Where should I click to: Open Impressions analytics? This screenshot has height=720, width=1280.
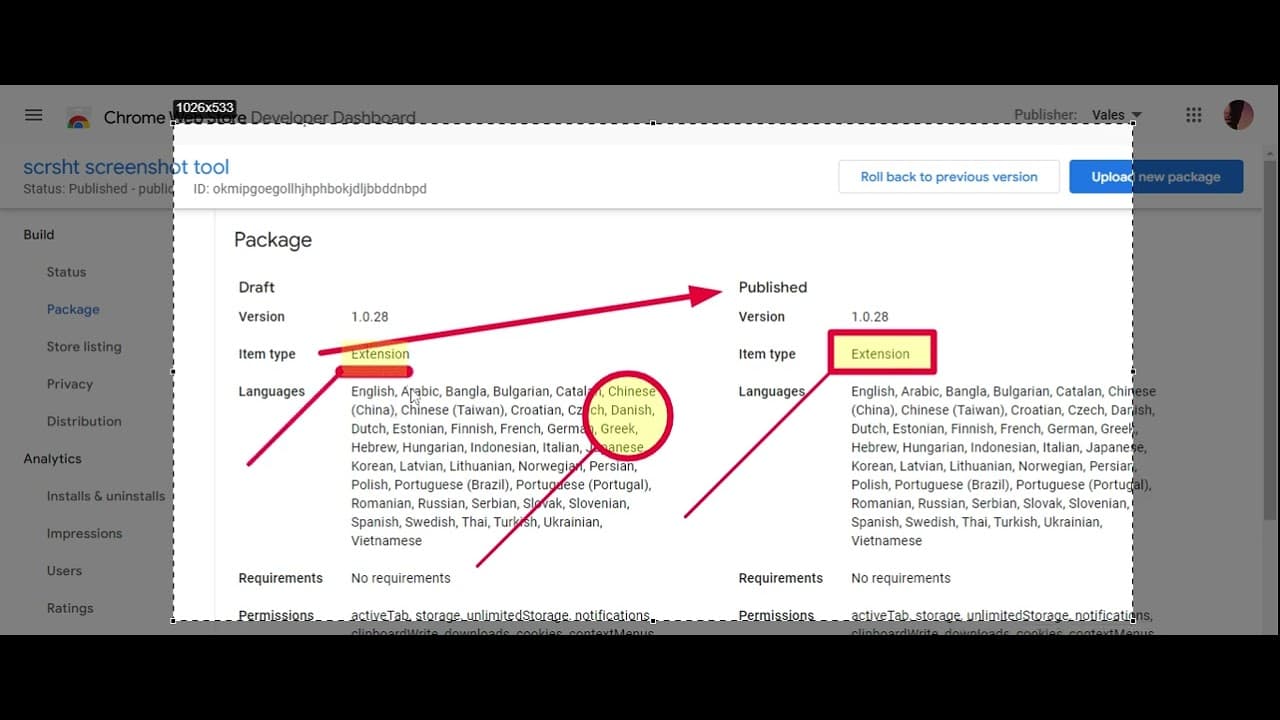point(84,533)
